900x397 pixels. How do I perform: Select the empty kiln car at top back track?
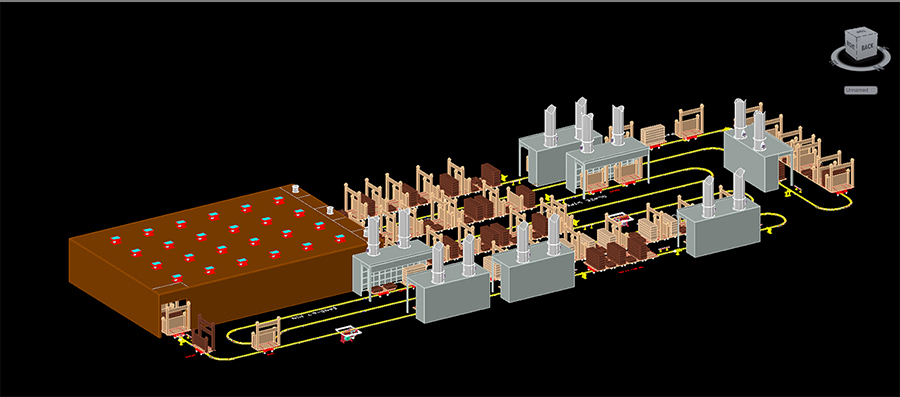point(689,123)
